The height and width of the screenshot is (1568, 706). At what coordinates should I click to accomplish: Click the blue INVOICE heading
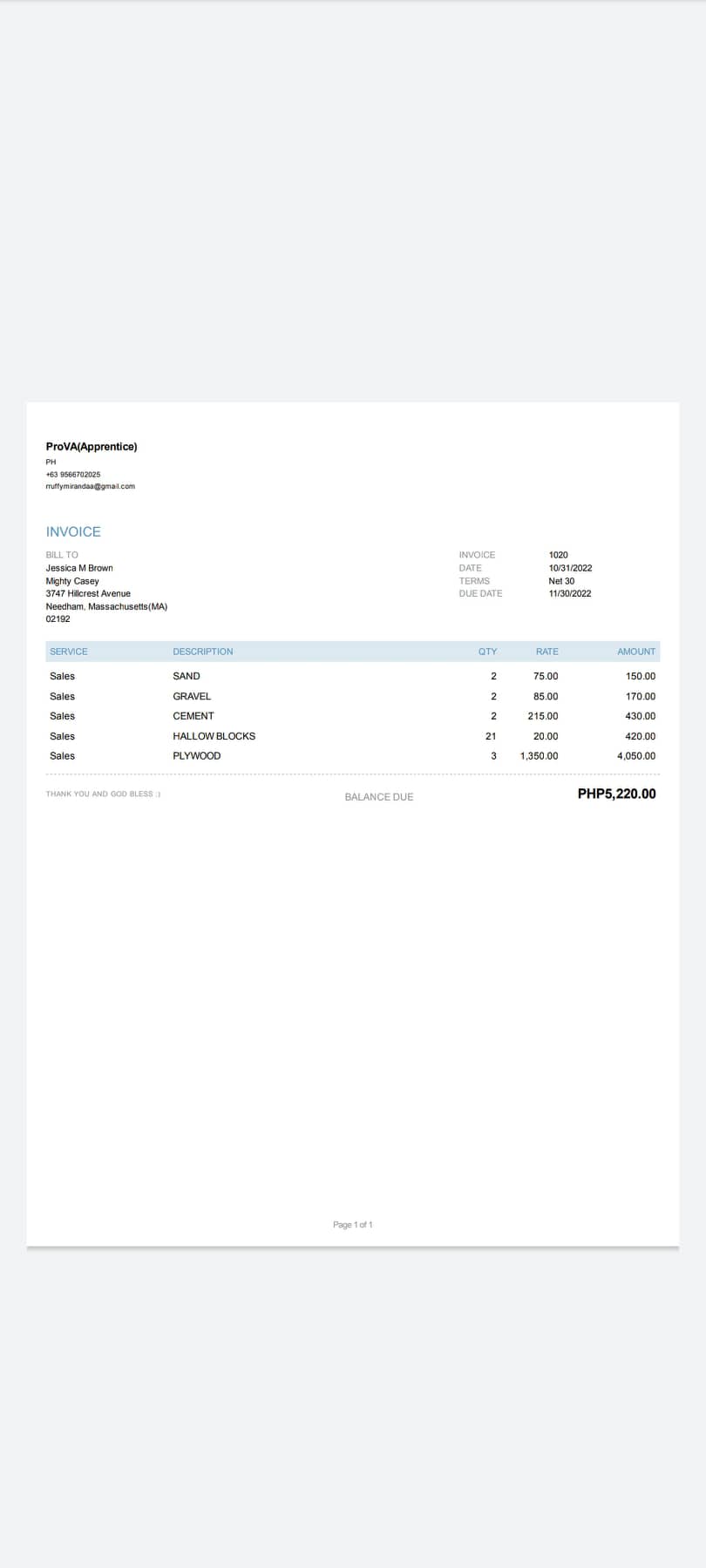coord(73,532)
